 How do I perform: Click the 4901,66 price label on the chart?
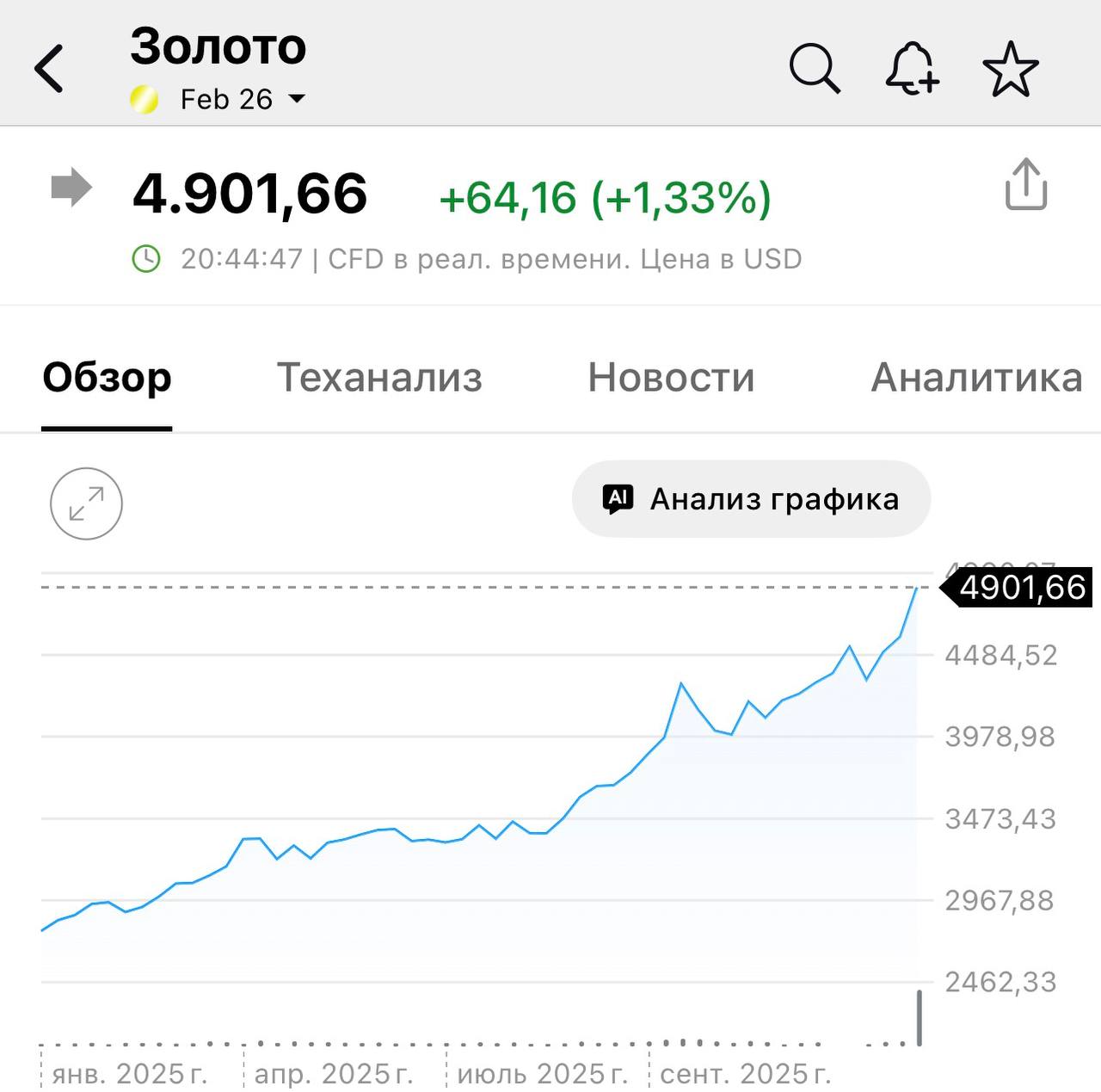coord(1024,588)
